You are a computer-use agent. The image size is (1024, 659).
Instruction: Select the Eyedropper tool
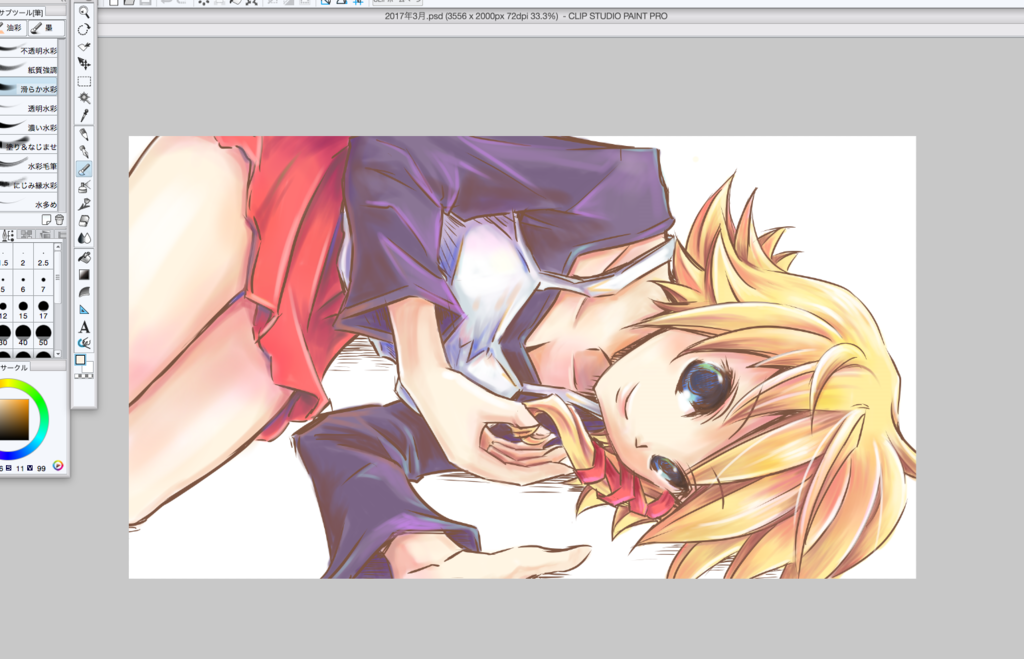[84, 116]
